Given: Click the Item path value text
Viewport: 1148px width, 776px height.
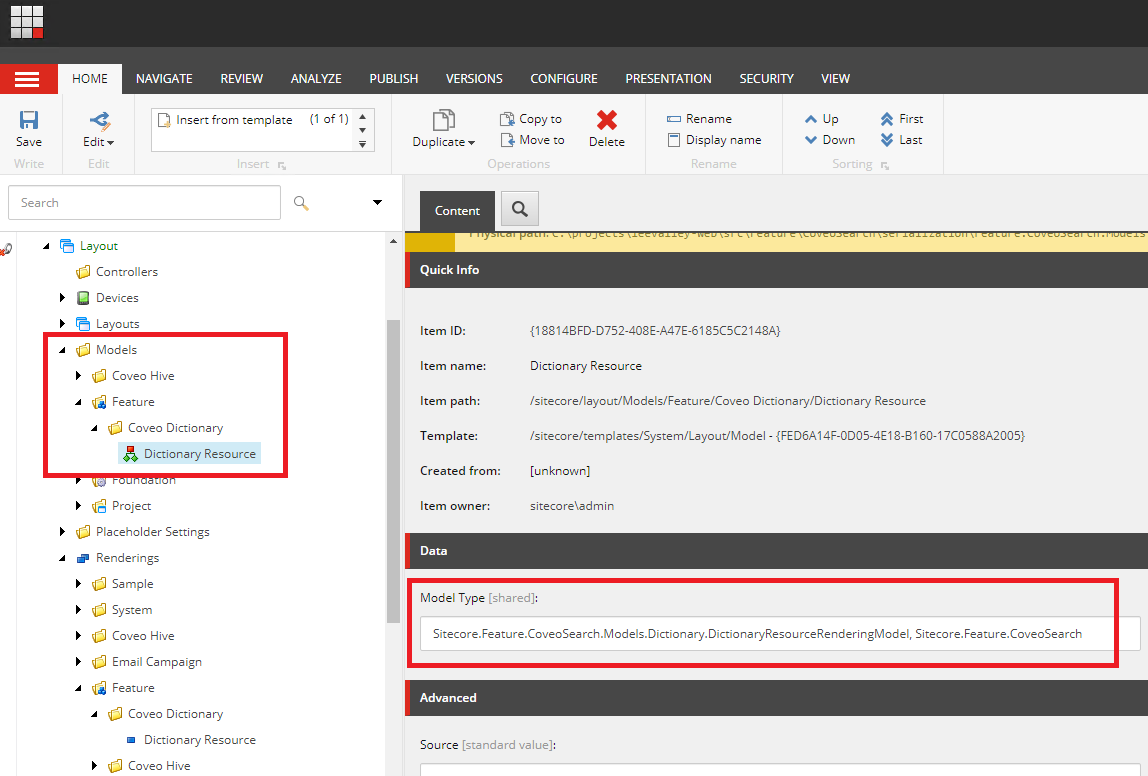Looking at the screenshot, I should click(728, 401).
